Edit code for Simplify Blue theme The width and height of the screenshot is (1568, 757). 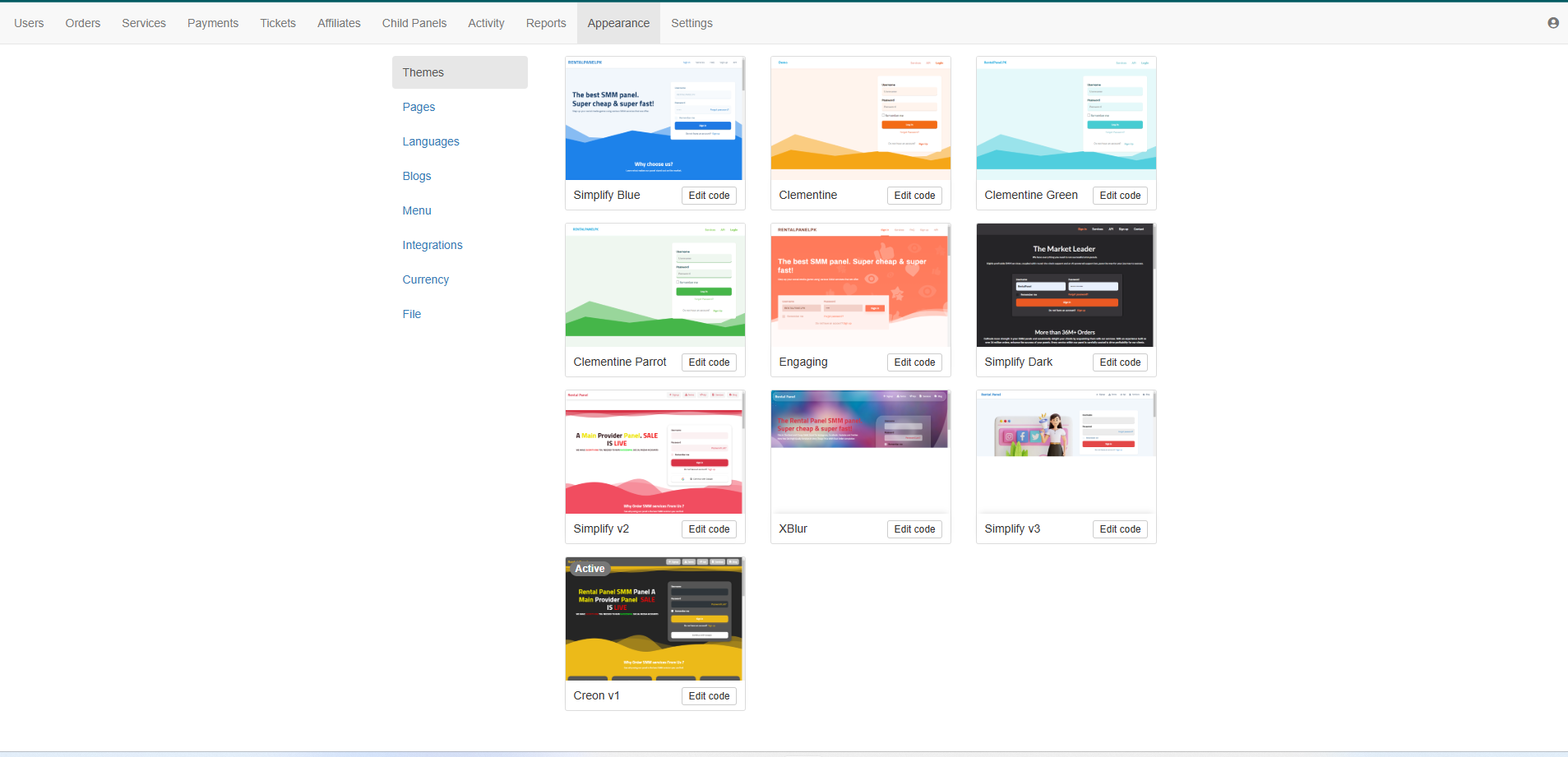coord(708,196)
